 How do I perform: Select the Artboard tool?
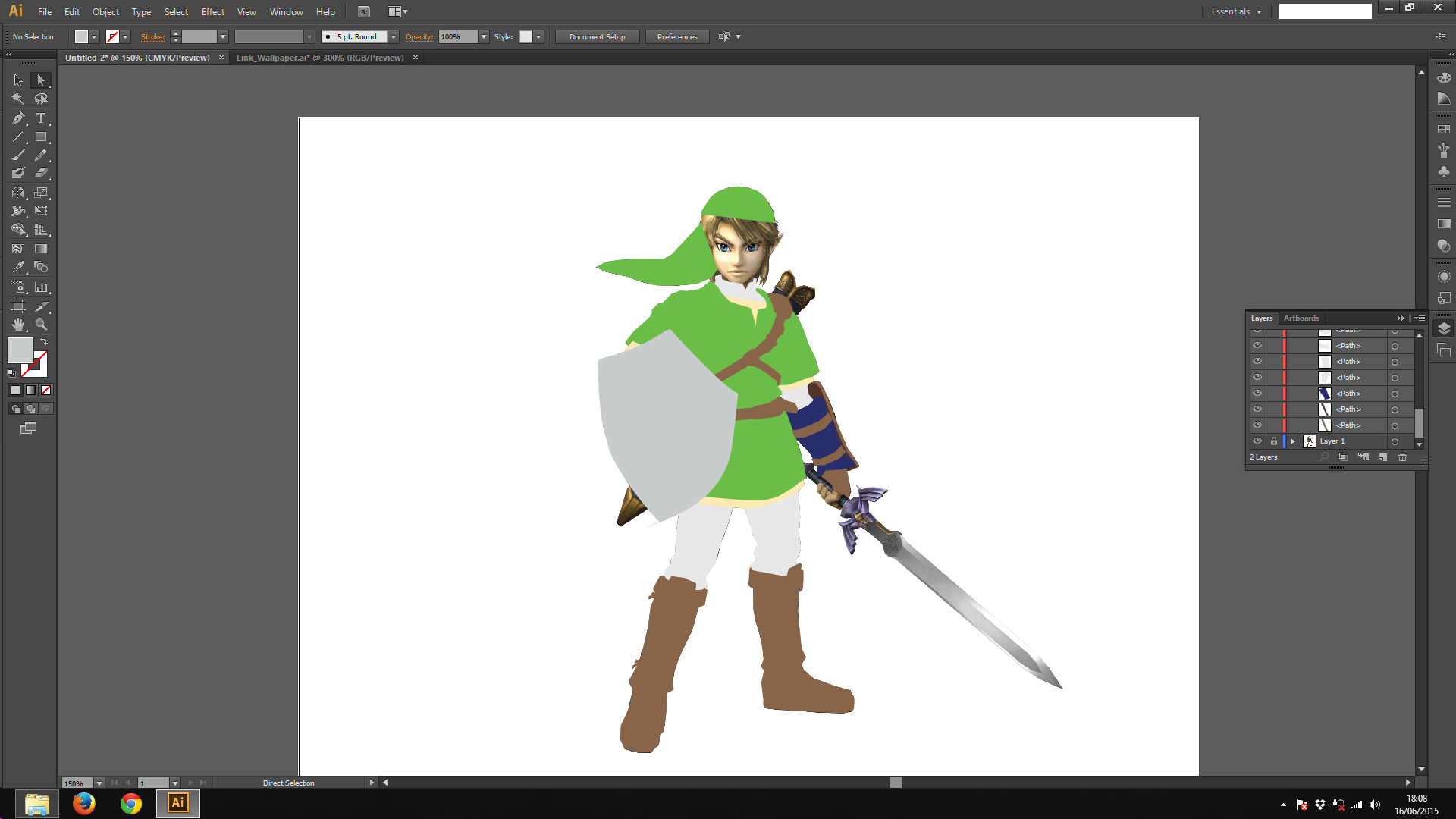point(18,306)
